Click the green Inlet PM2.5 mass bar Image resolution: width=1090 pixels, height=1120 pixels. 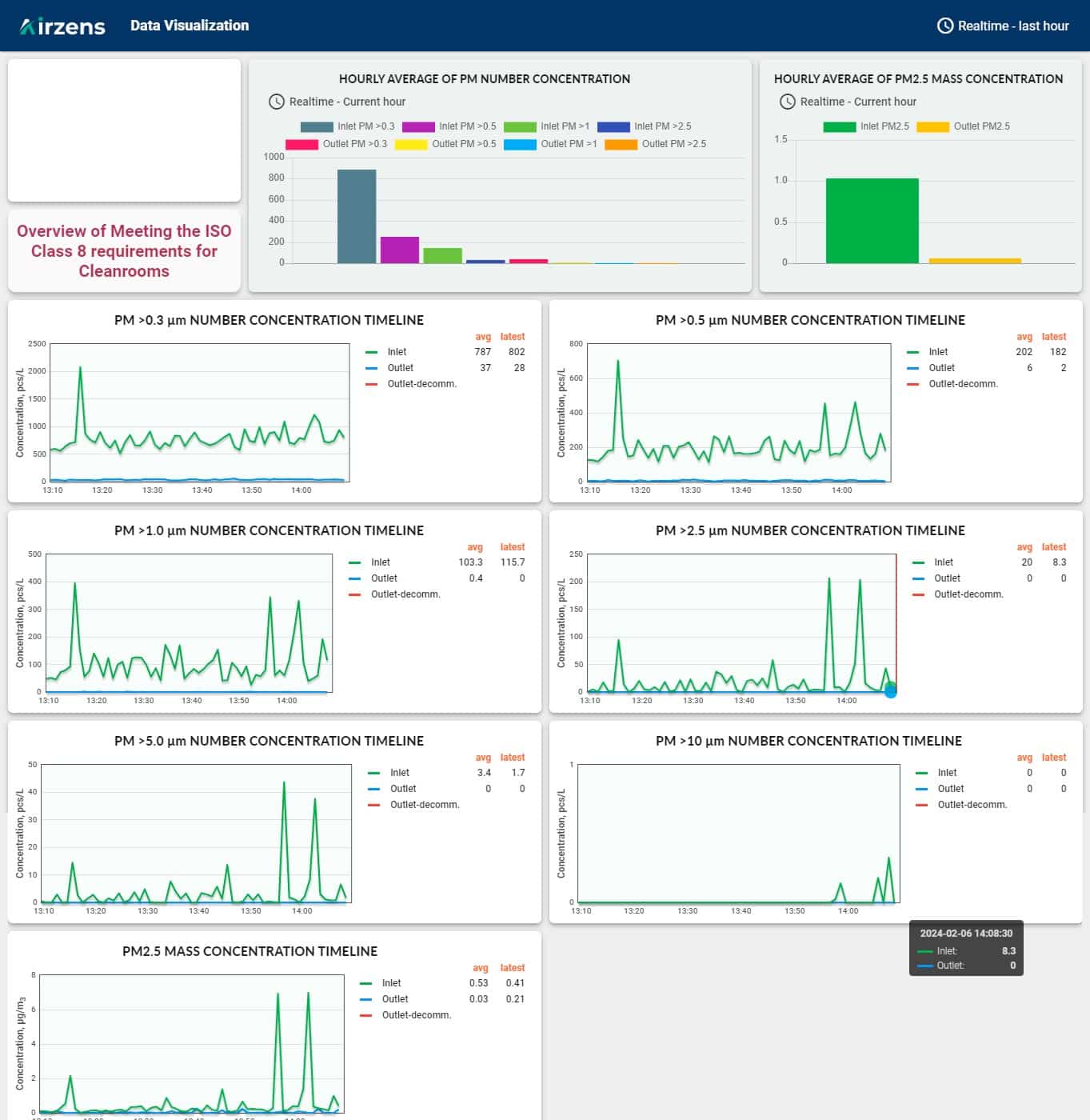[872, 221]
